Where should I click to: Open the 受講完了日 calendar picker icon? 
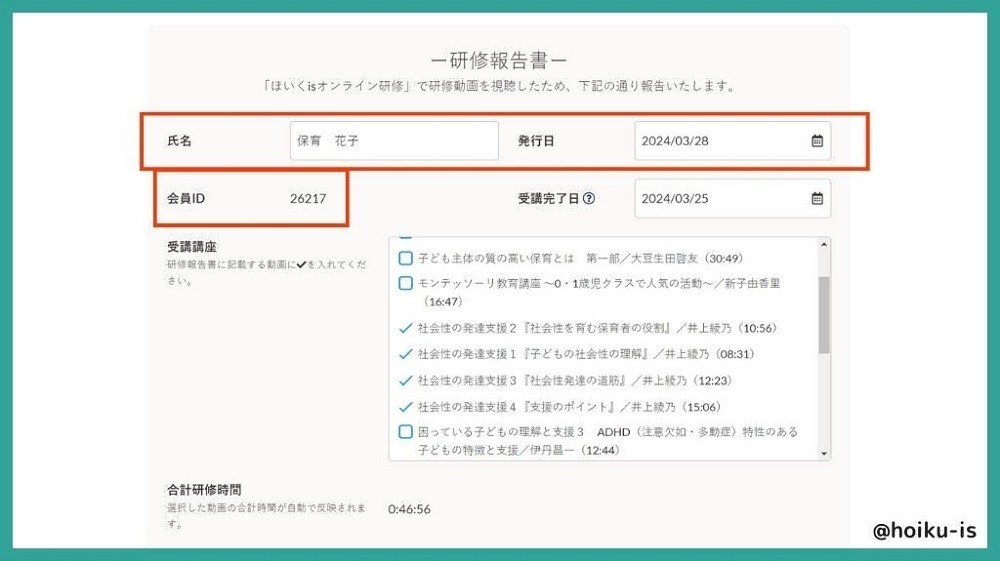[817, 198]
